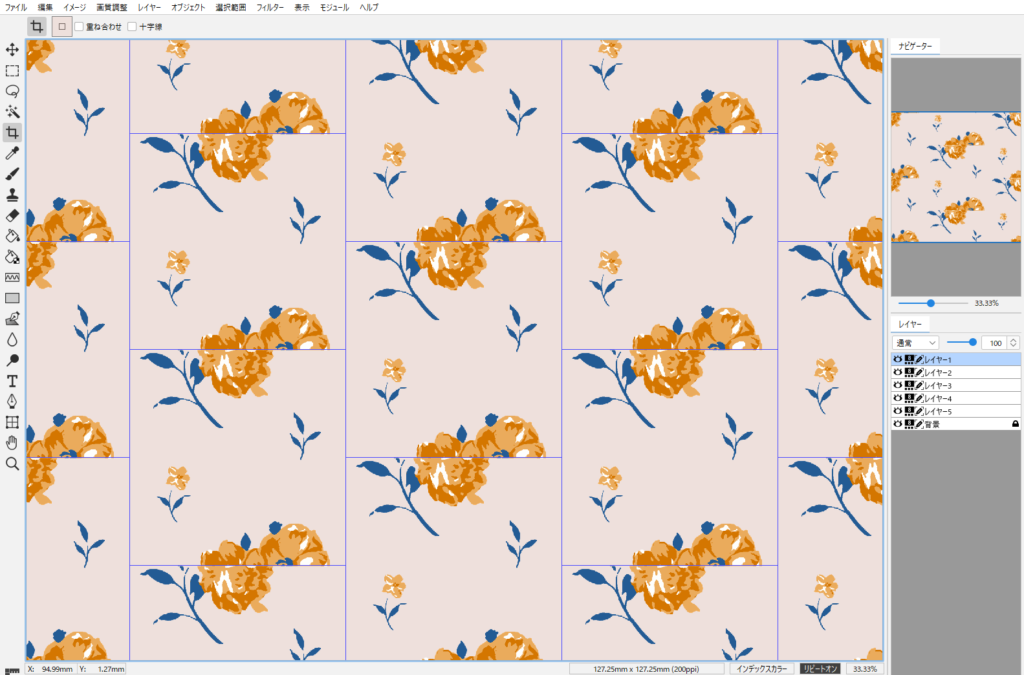Image resolution: width=1024 pixels, height=675 pixels.
Task: Select the Eraser tool
Action: click(x=12, y=215)
